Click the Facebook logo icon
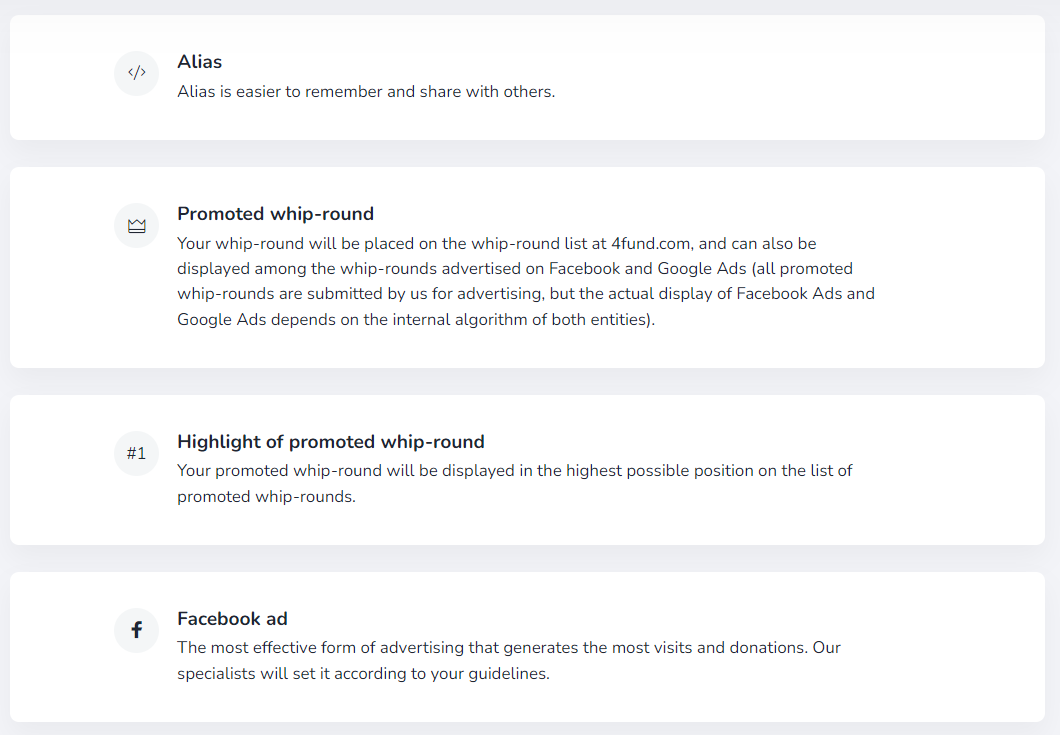Image resolution: width=1060 pixels, height=735 pixels. pos(137,630)
